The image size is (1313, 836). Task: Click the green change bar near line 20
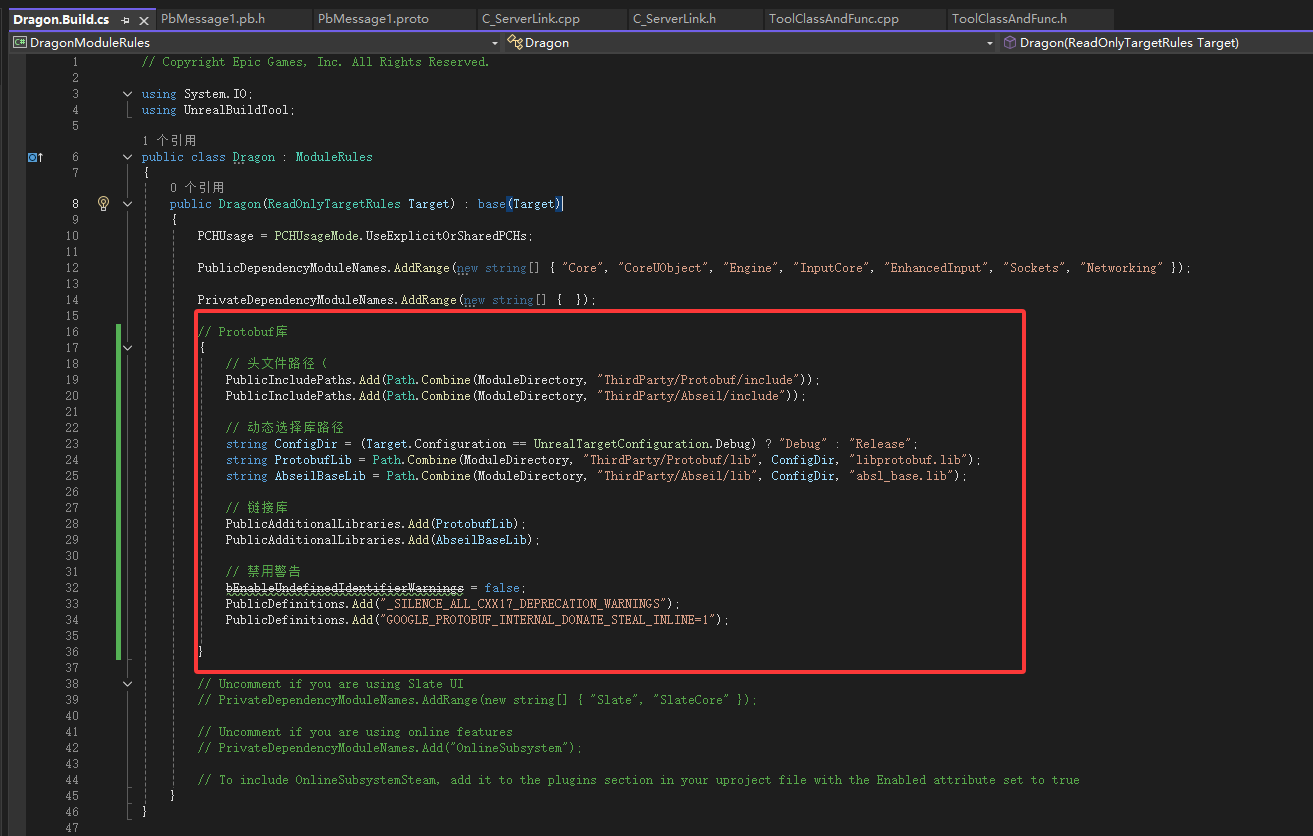tap(119, 395)
